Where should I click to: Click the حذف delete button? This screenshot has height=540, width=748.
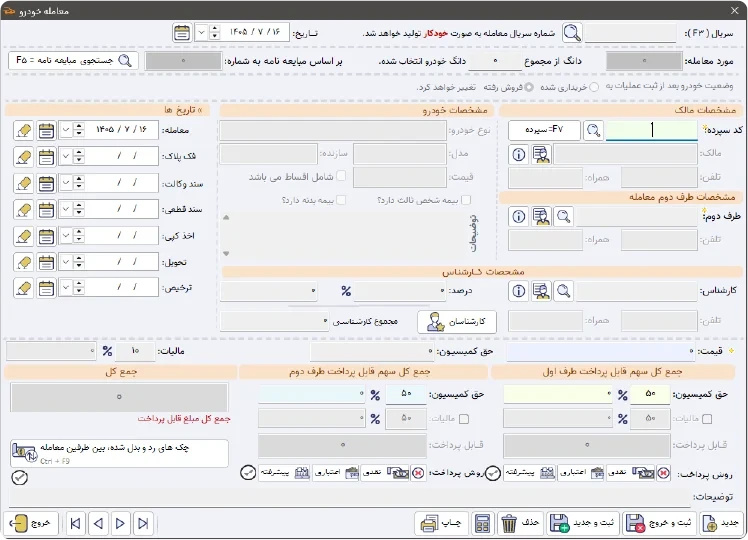(x=520, y=524)
